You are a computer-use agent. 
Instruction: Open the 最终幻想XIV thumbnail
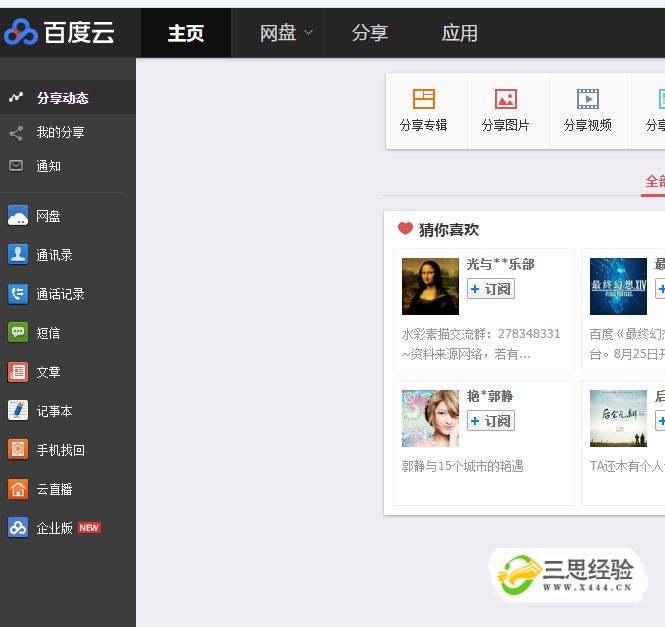618,286
